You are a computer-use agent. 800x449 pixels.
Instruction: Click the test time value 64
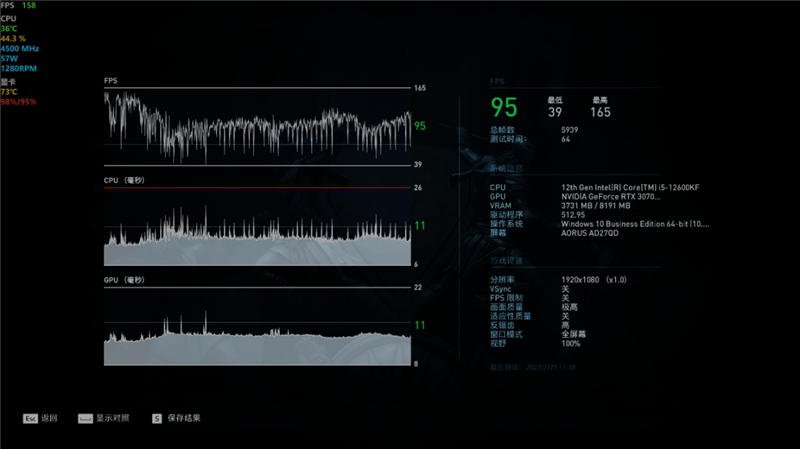(x=565, y=139)
